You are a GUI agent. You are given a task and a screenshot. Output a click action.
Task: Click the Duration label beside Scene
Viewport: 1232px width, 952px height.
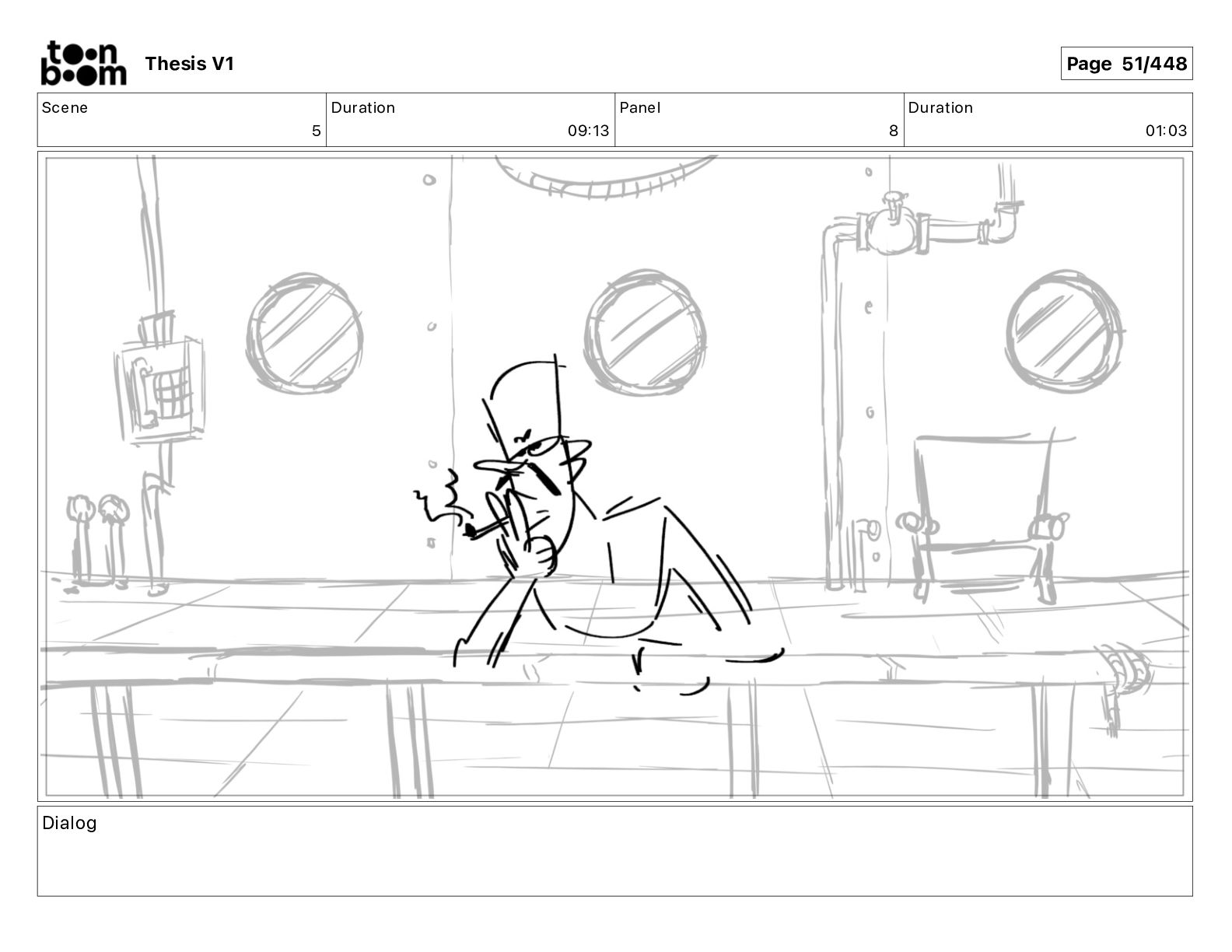click(x=363, y=108)
